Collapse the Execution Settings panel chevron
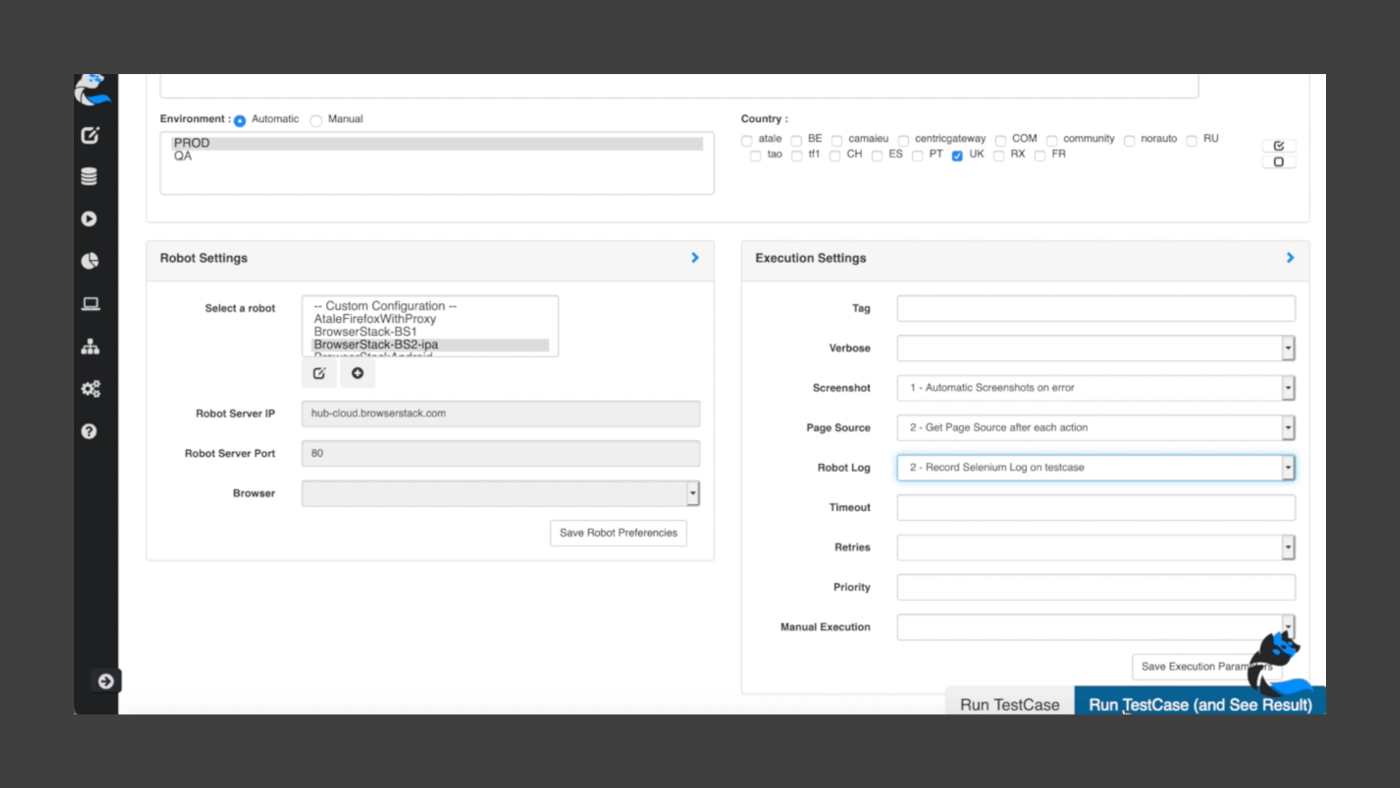The height and width of the screenshot is (788, 1400). click(x=1290, y=258)
